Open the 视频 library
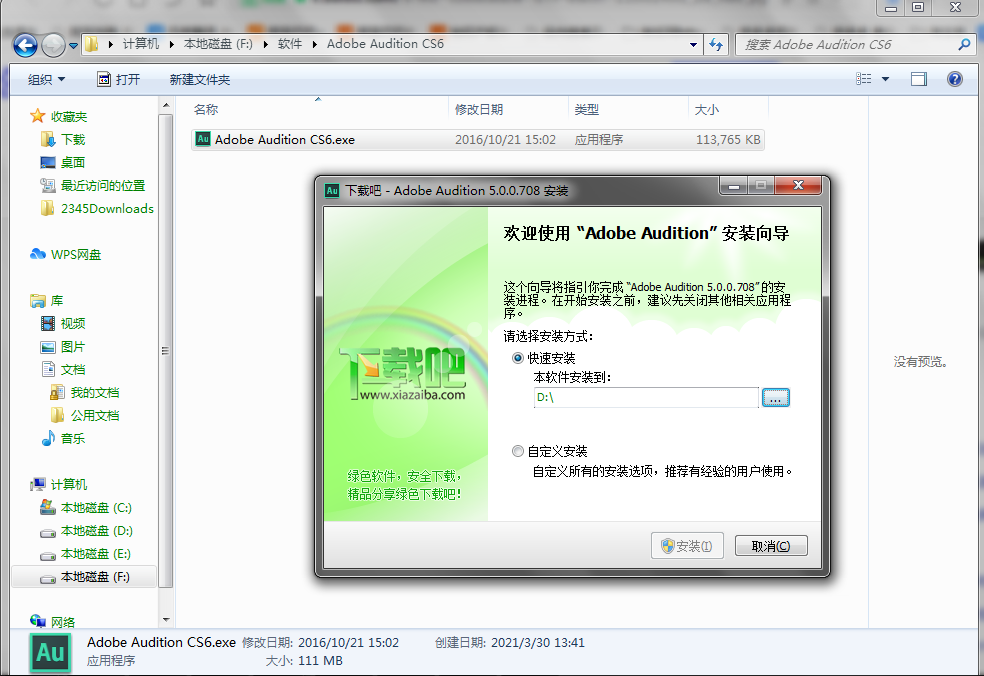 (x=63, y=323)
